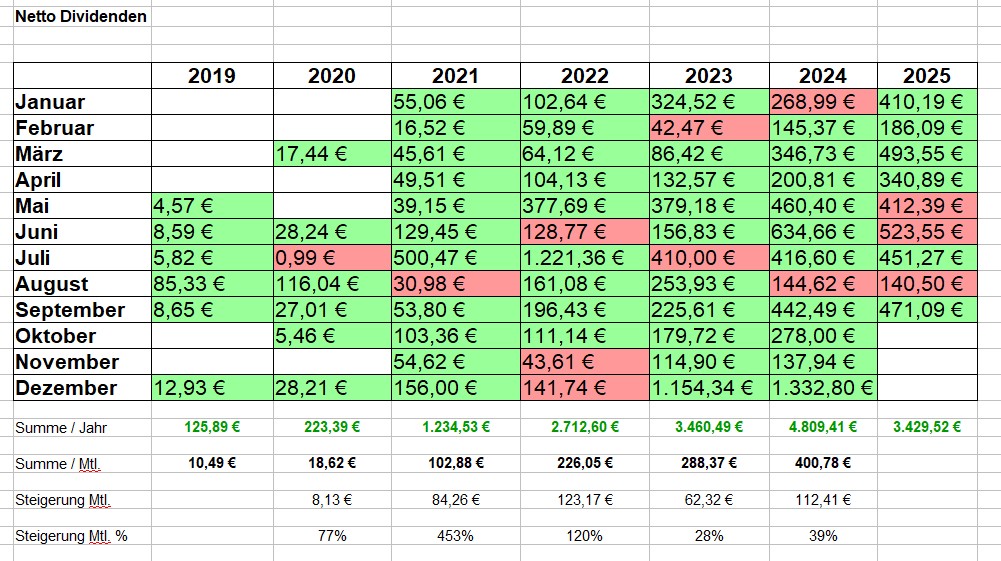Click the July 2022 value 1.221,36 €
Image resolution: width=1001 pixels, height=561 pixels.
pyautogui.click(x=584, y=258)
